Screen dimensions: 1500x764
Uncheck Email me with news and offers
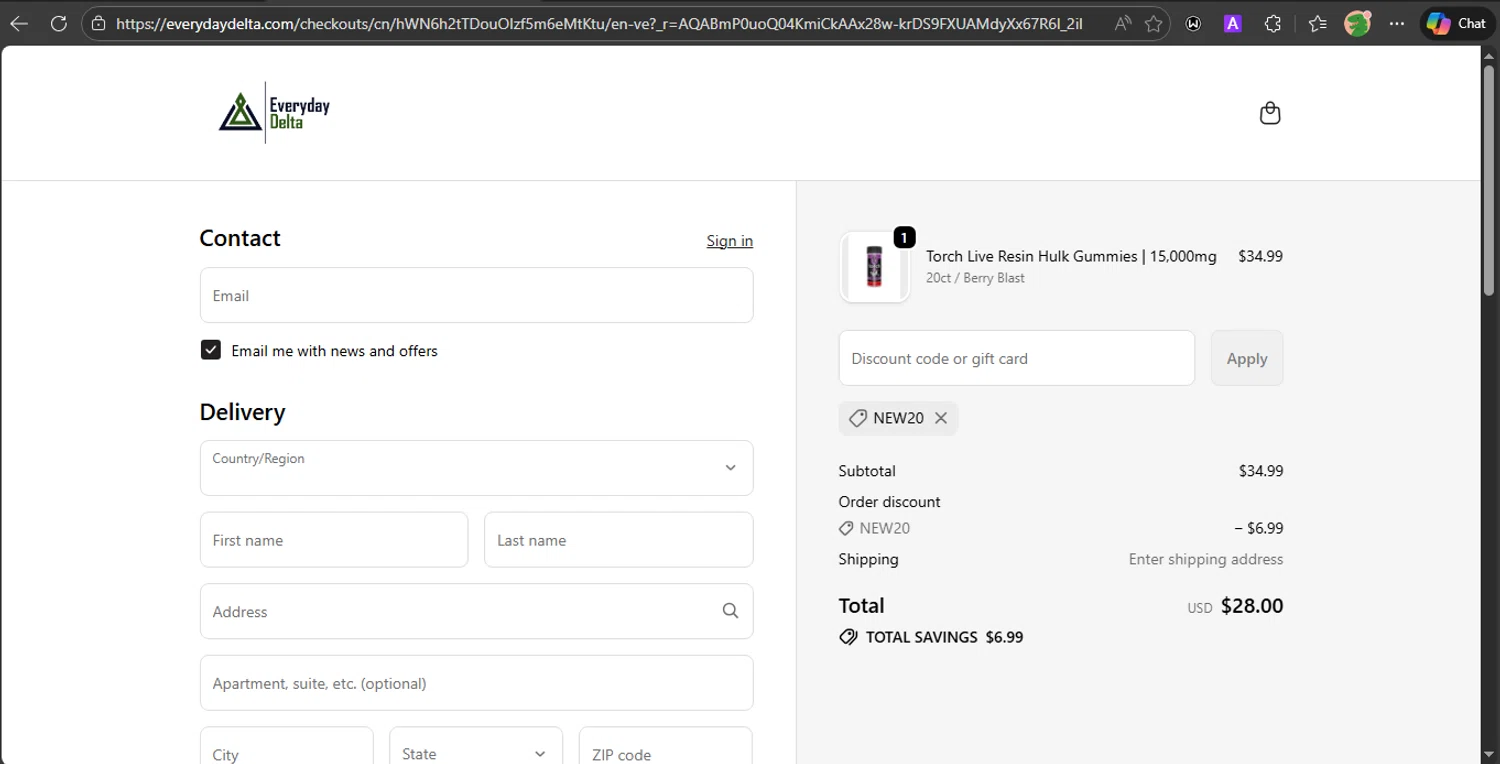tap(210, 350)
